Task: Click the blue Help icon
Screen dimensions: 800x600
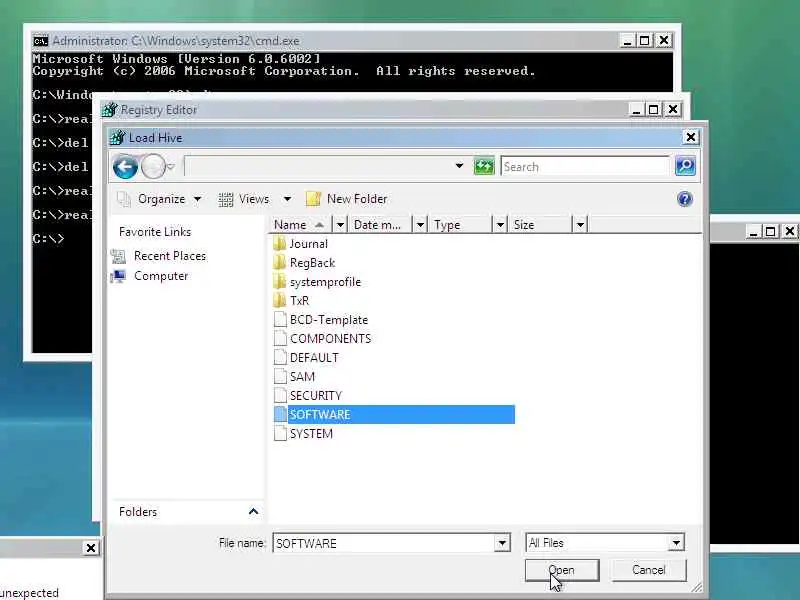Action: click(685, 199)
